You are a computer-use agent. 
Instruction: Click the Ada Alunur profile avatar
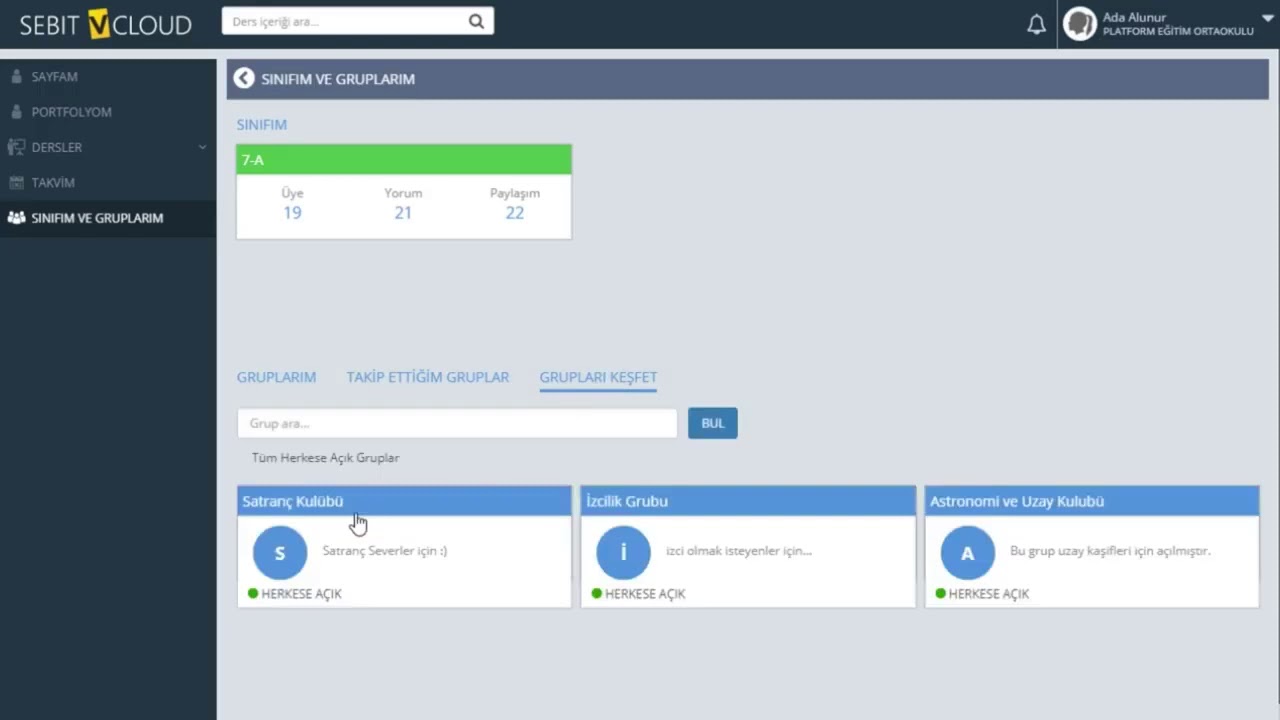(x=1080, y=24)
